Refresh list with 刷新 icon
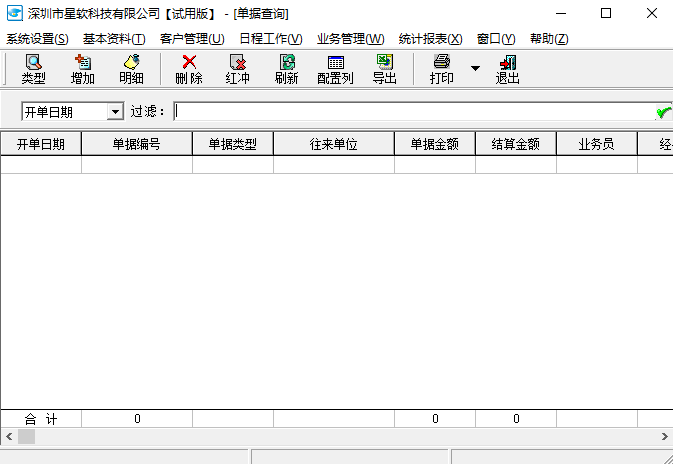 (x=287, y=69)
